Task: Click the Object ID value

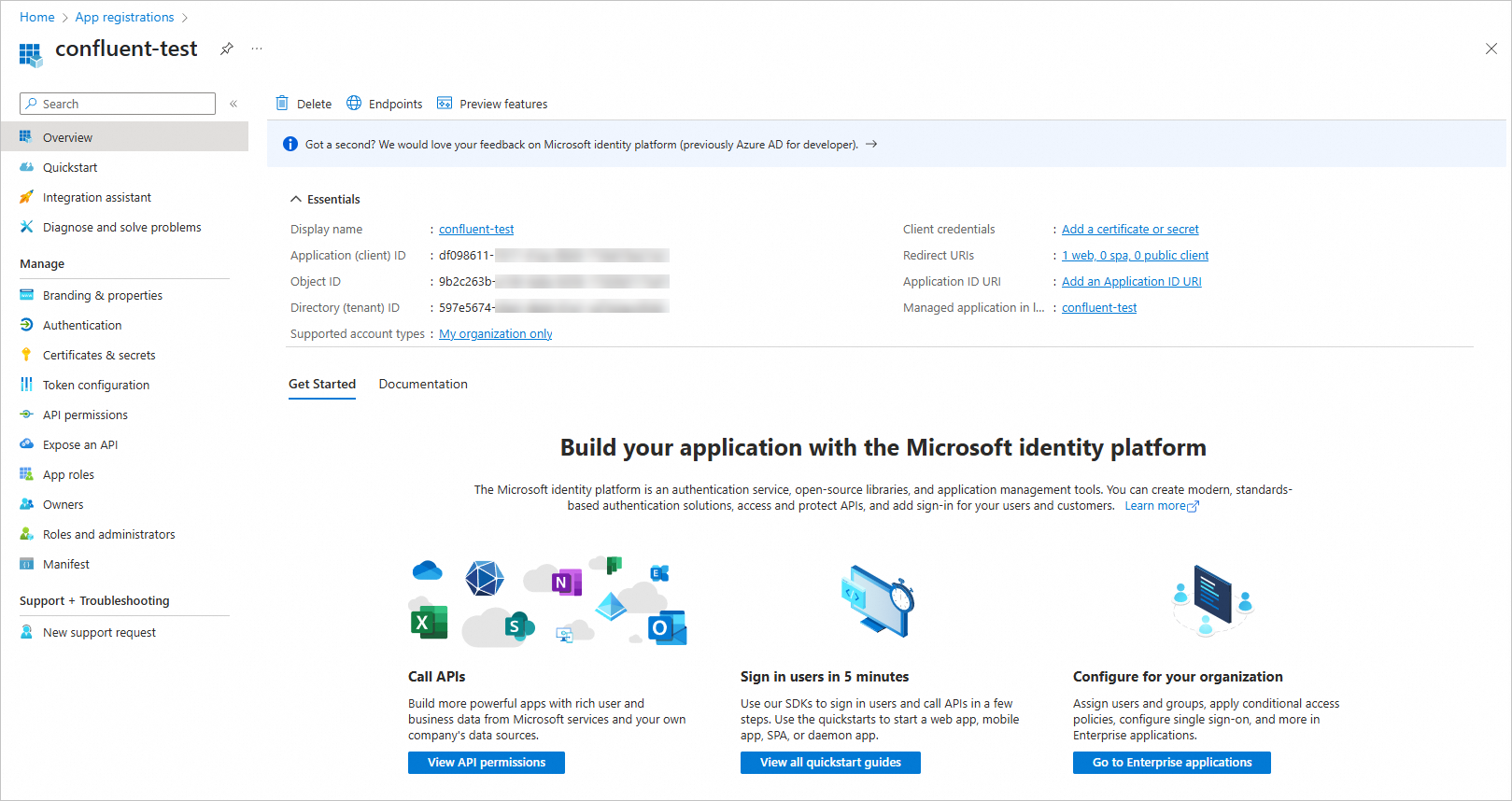Action: pyautogui.click(x=554, y=282)
